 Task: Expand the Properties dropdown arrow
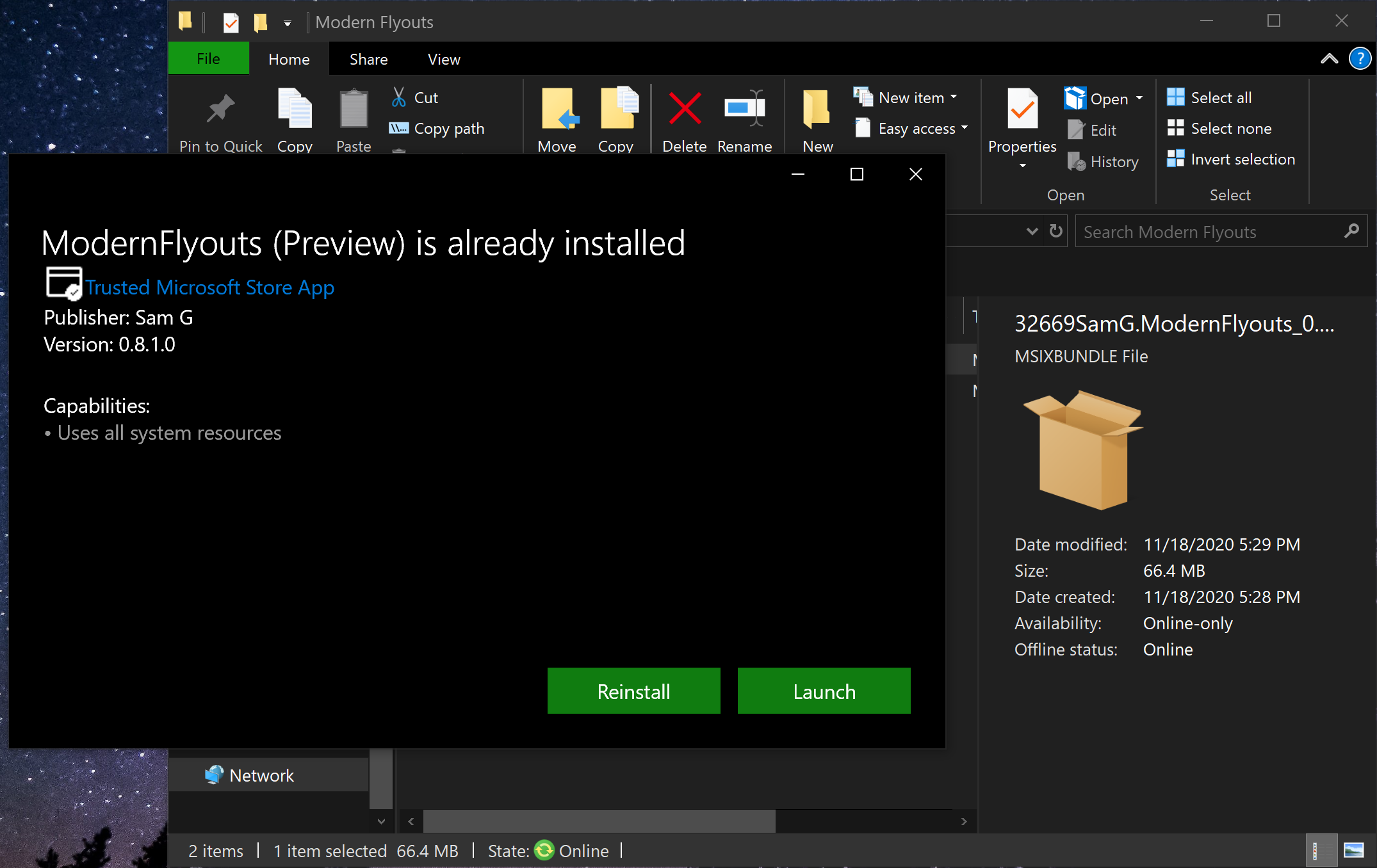tap(1022, 166)
